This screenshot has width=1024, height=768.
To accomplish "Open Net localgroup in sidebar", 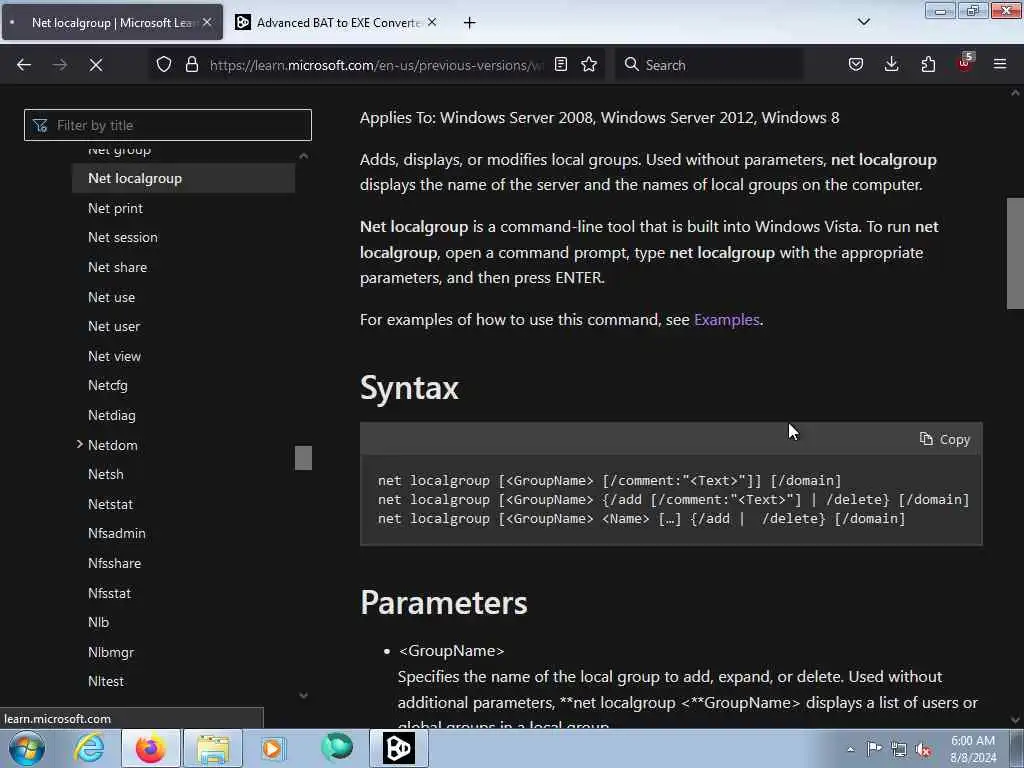I will click(x=184, y=178).
